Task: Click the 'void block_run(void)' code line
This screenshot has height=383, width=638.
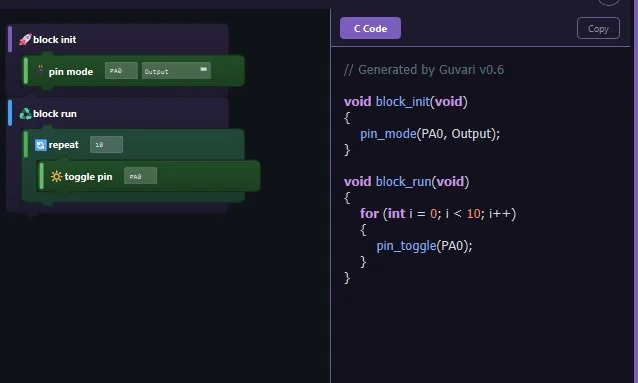Action: click(x=406, y=182)
